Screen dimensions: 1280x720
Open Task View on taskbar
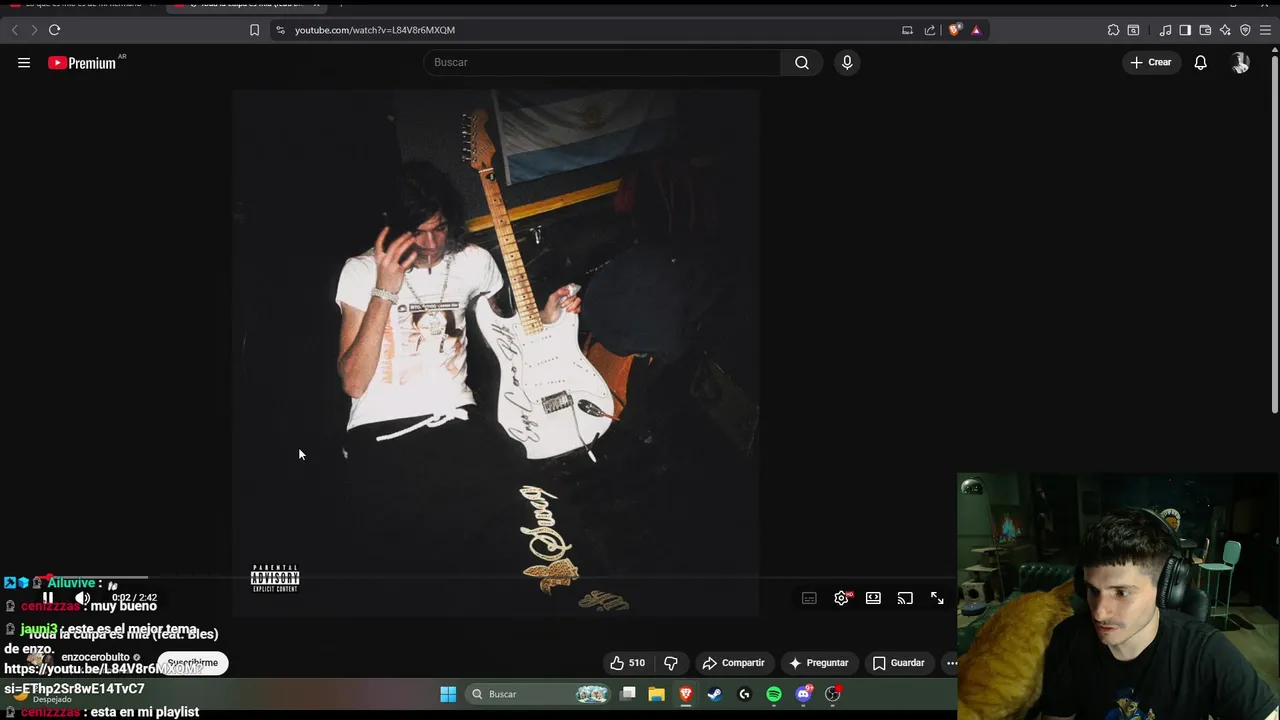coord(628,694)
